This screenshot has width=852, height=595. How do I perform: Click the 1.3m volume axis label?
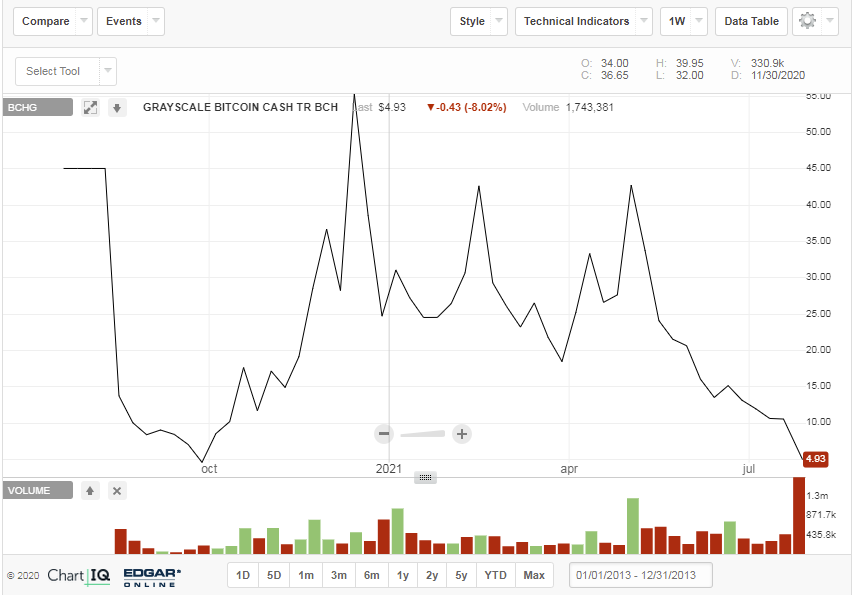tap(817, 496)
